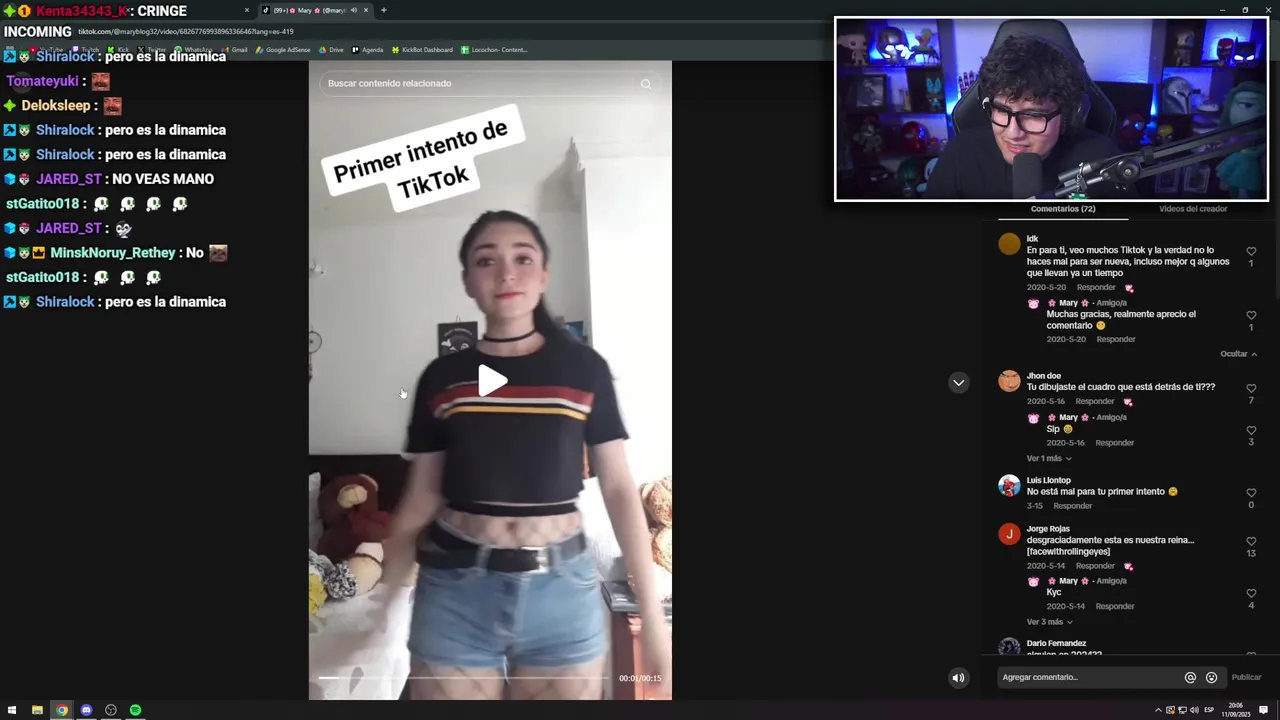Open File Explorer from taskbar
Viewport: 1280px width, 720px height.
37,710
